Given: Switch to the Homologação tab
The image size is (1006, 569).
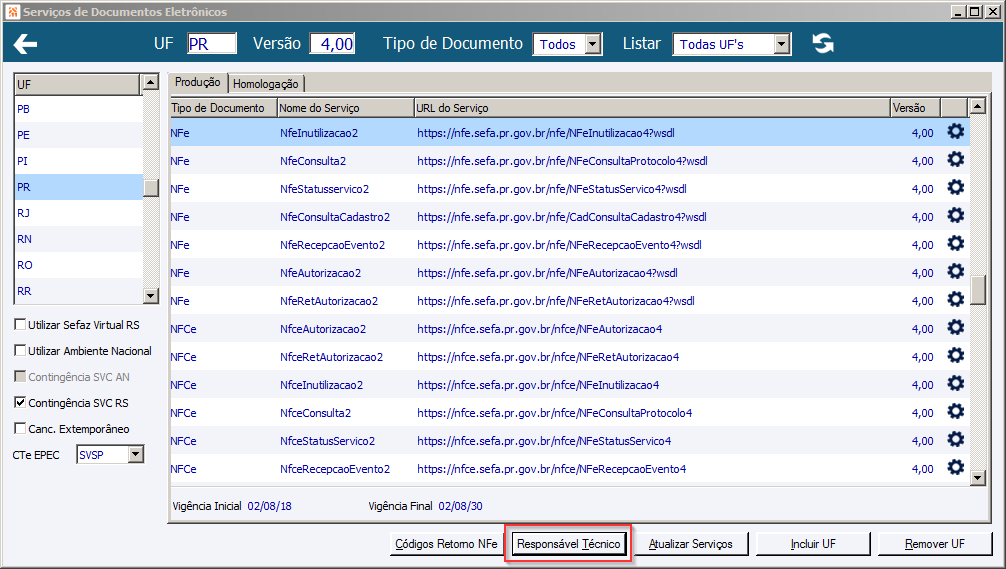Looking at the screenshot, I should point(266,84).
